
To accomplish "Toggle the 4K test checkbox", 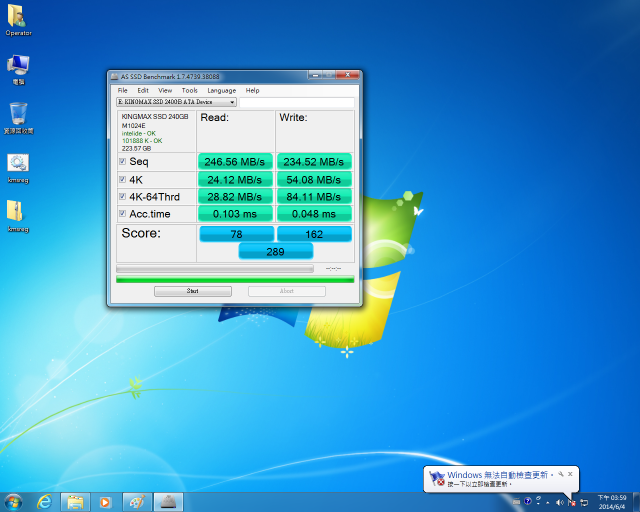I will pyautogui.click(x=122, y=179).
